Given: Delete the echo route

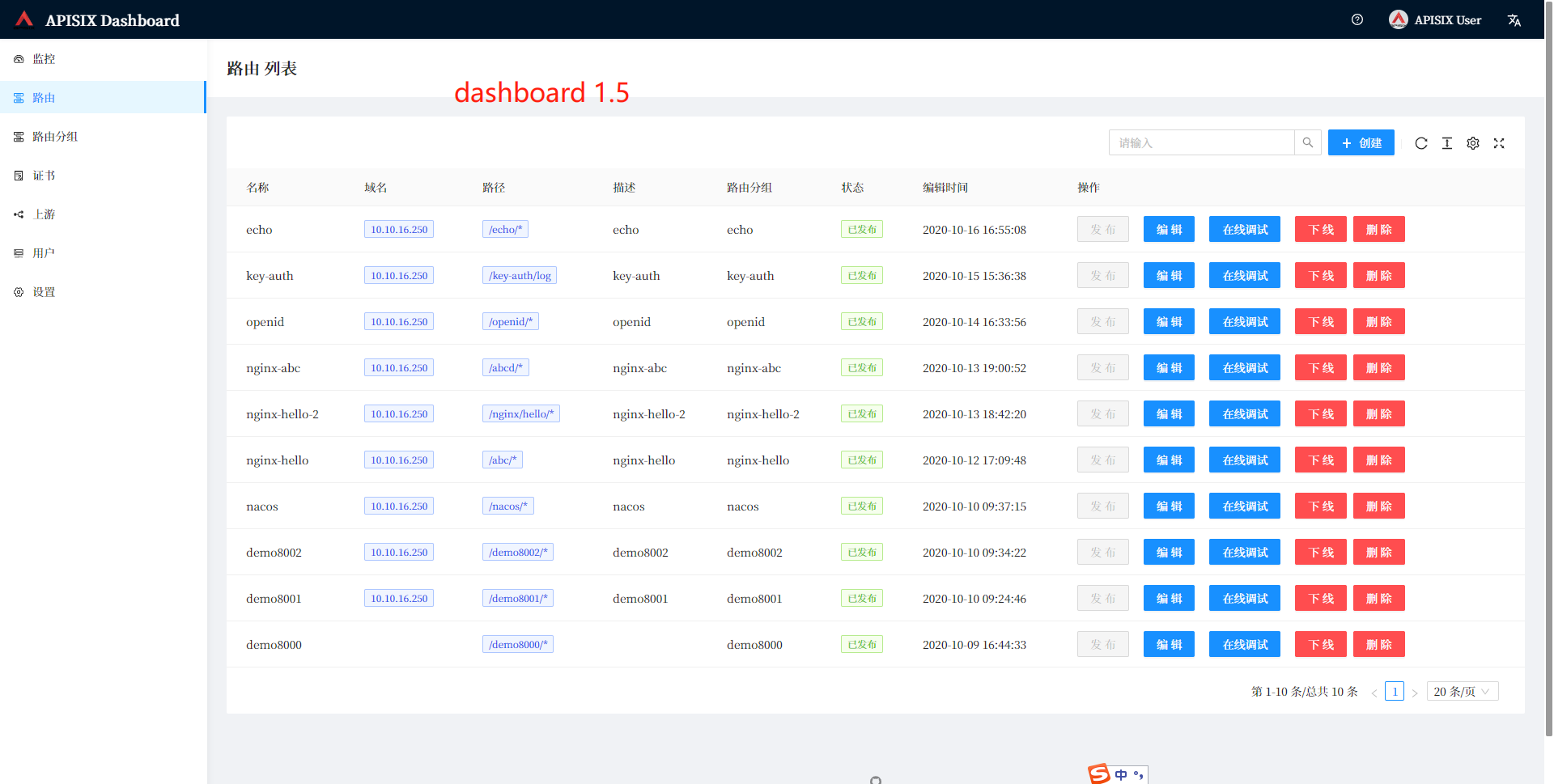Looking at the screenshot, I should tap(1379, 229).
